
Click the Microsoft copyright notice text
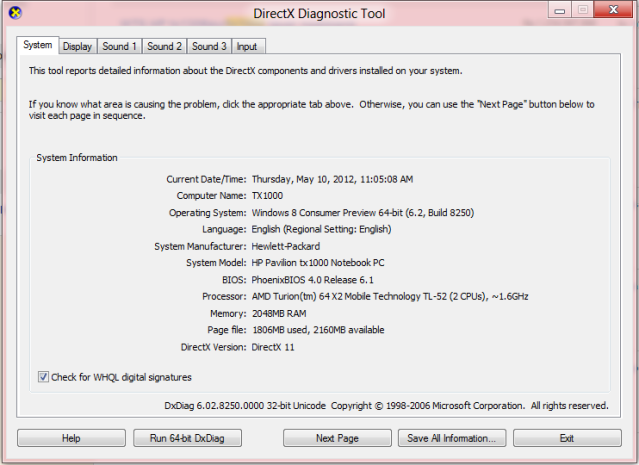coord(469,405)
